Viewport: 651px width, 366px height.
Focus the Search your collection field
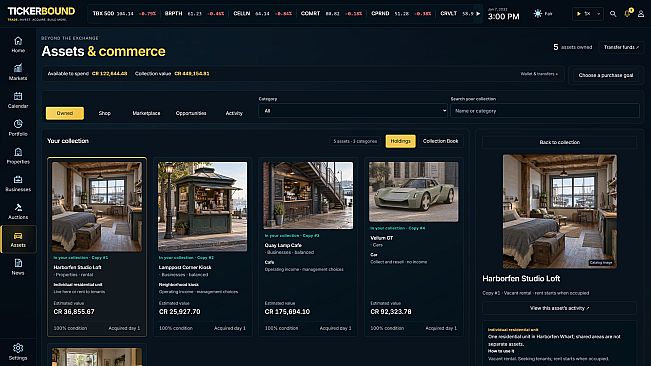tap(545, 111)
